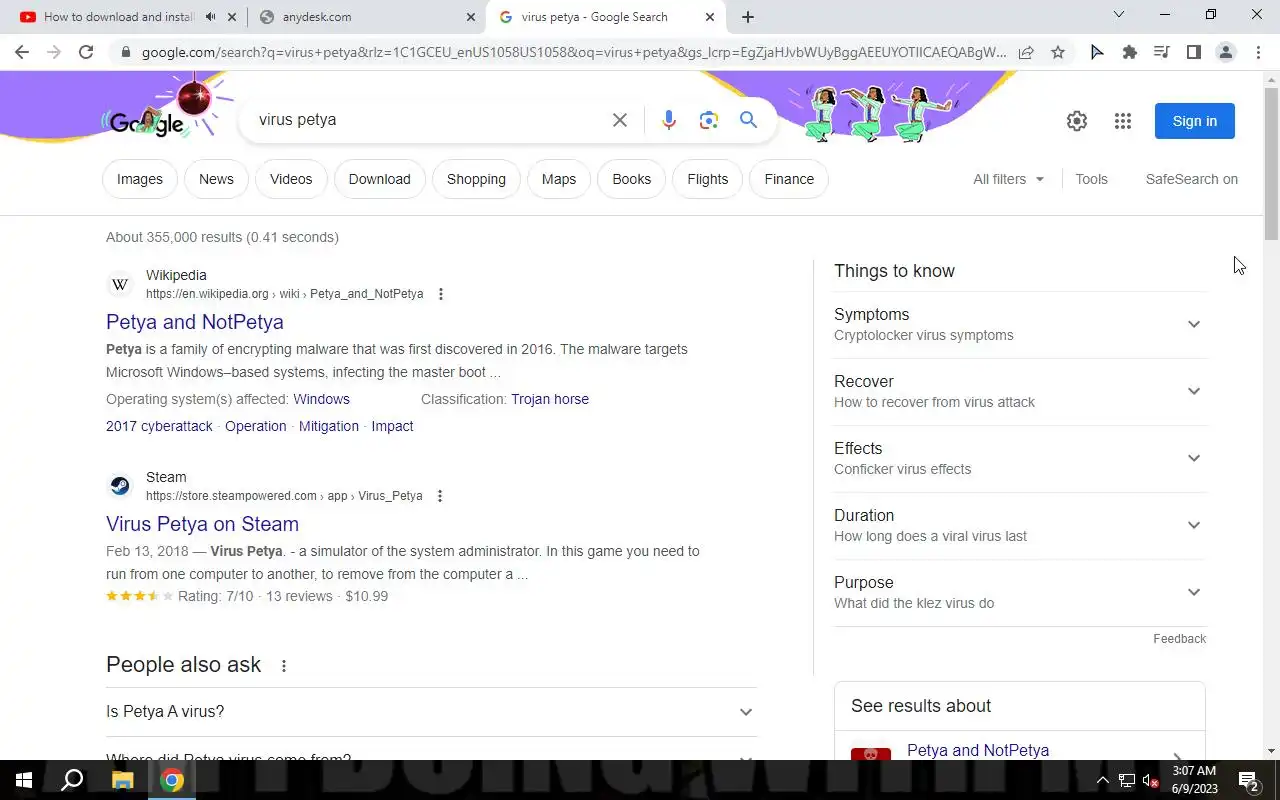
Task: Select the Shopping filter
Action: (x=476, y=179)
